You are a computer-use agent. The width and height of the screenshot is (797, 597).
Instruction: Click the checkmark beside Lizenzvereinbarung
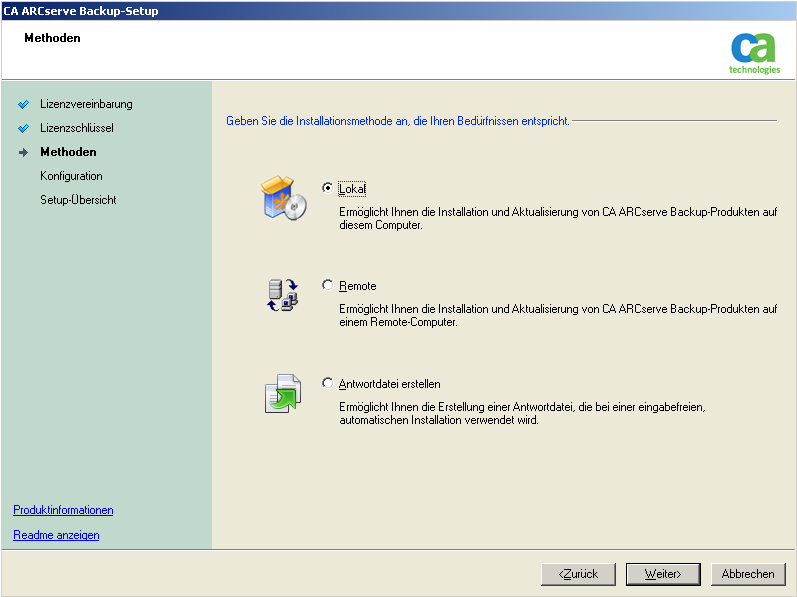pyautogui.click(x=24, y=104)
